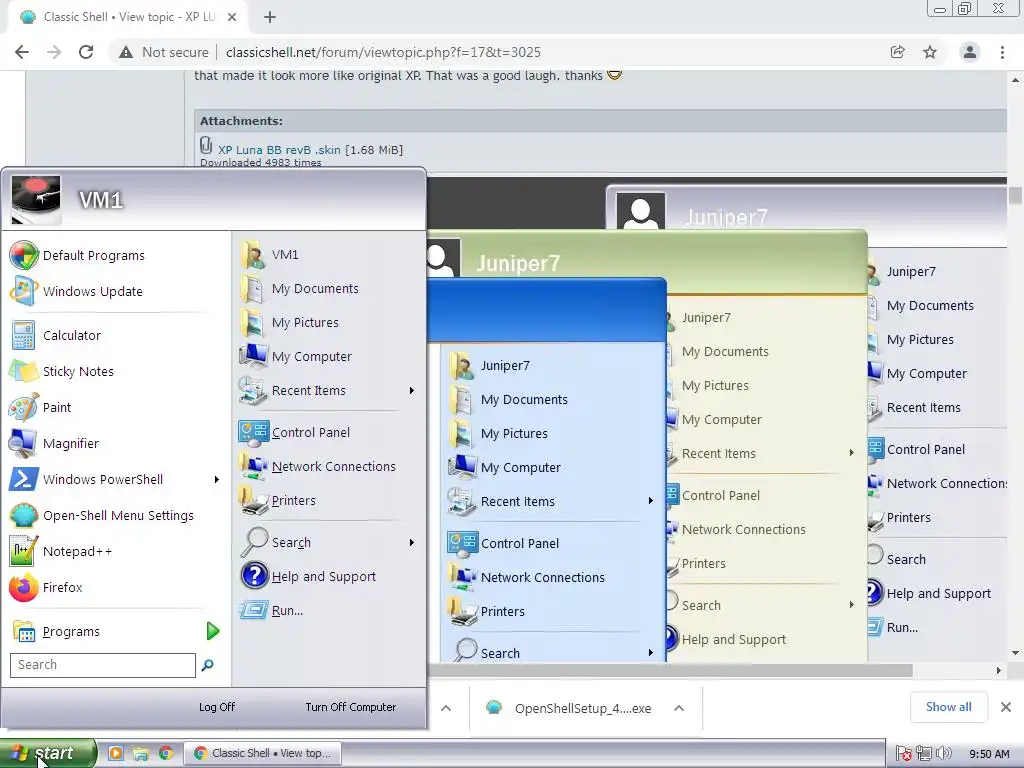Bookmark this page with star icon

tap(930, 52)
